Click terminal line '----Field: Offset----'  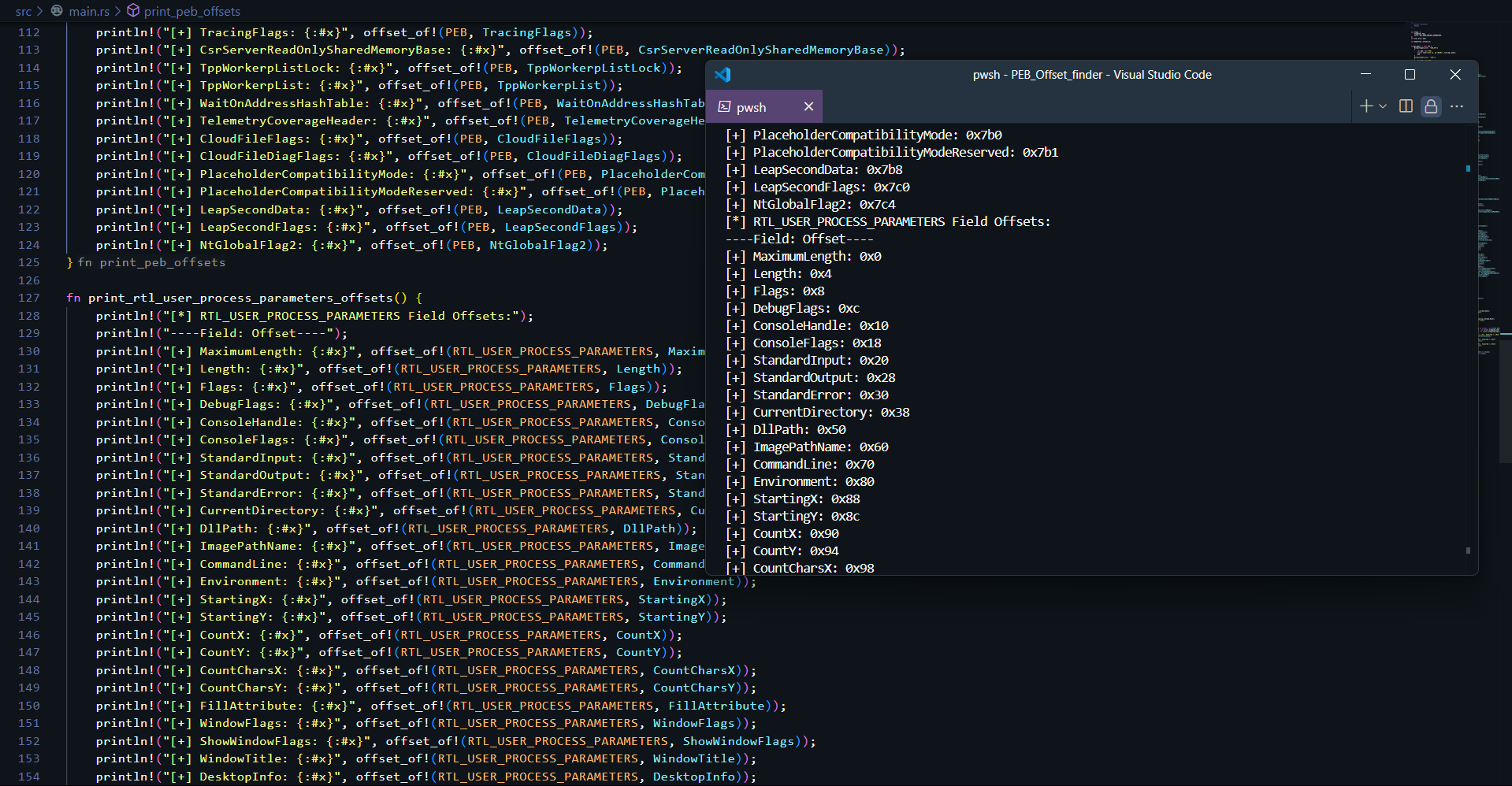coord(799,239)
